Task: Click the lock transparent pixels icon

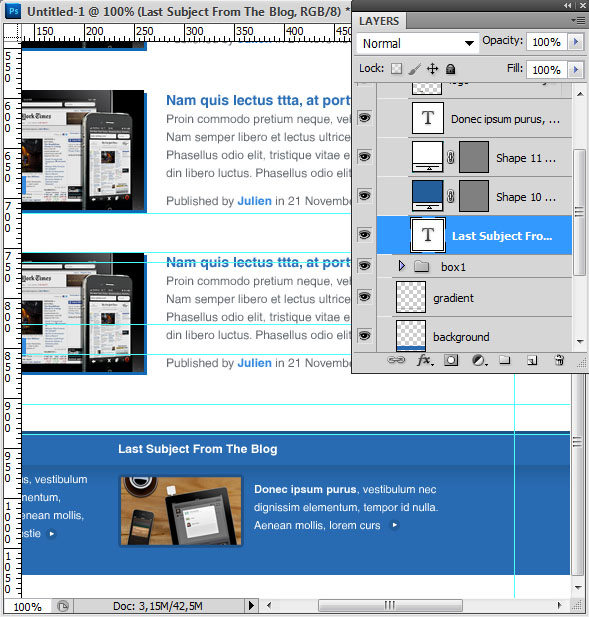Action: [x=396, y=69]
